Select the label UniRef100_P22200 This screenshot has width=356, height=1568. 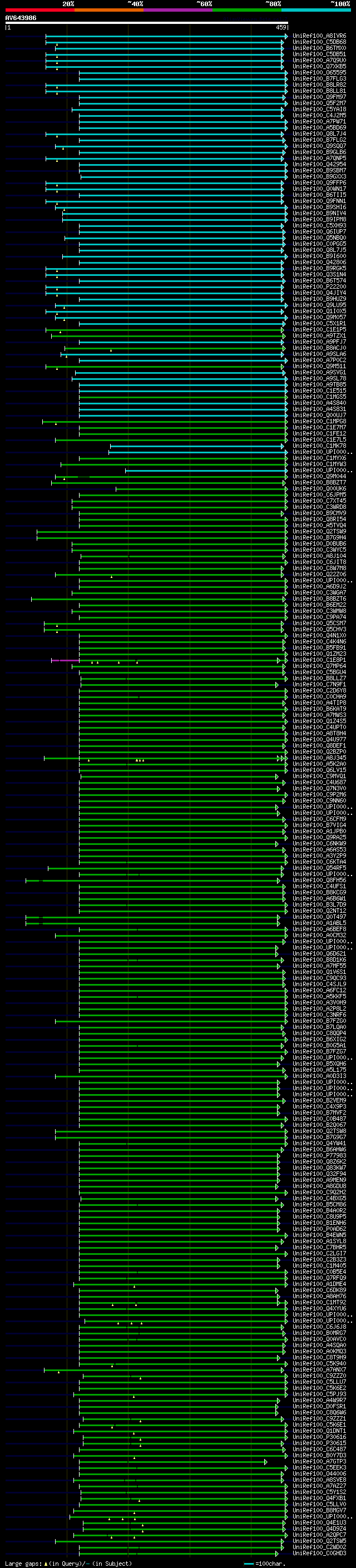319,286
